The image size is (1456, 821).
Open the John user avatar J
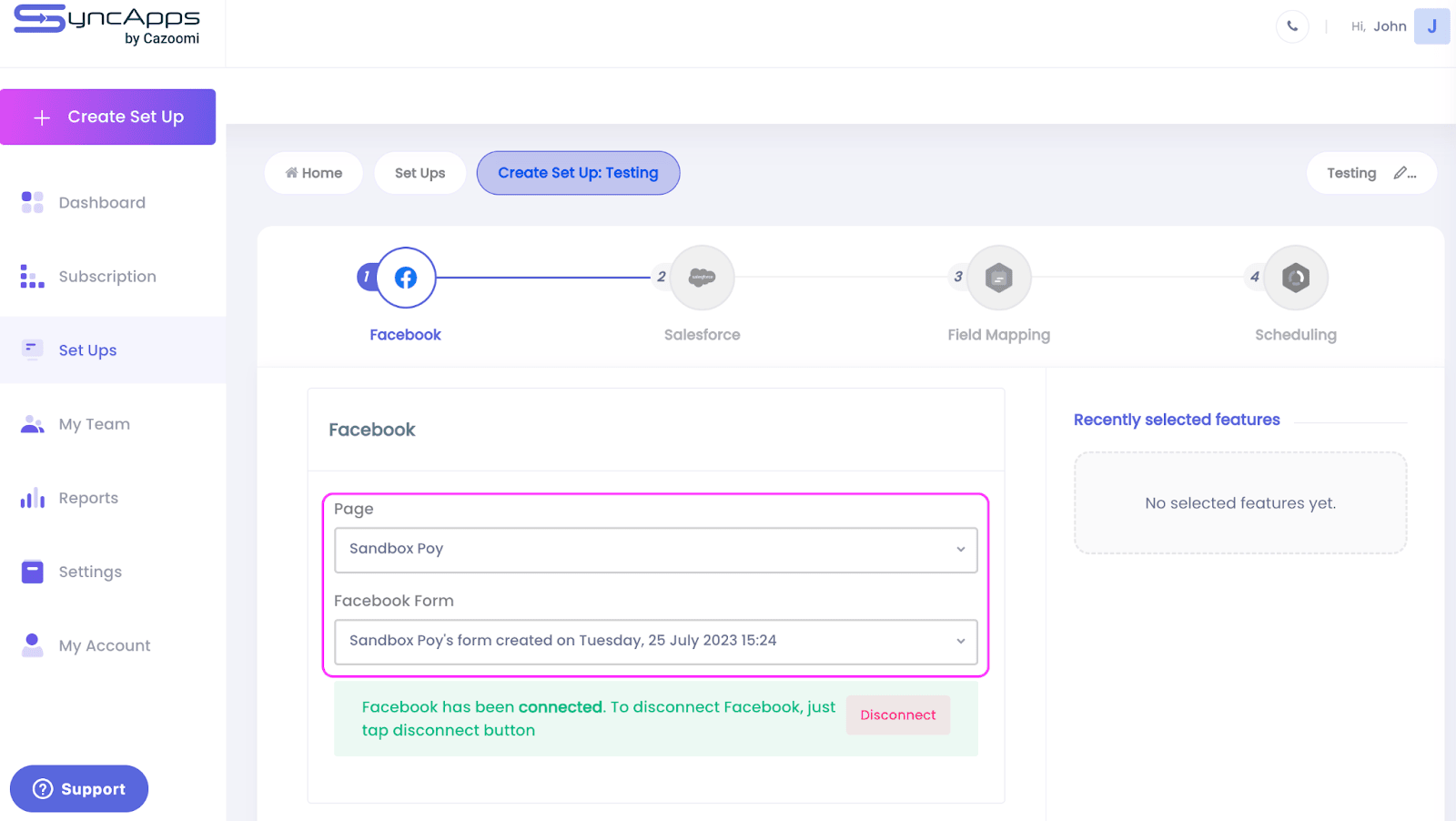[1431, 26]
